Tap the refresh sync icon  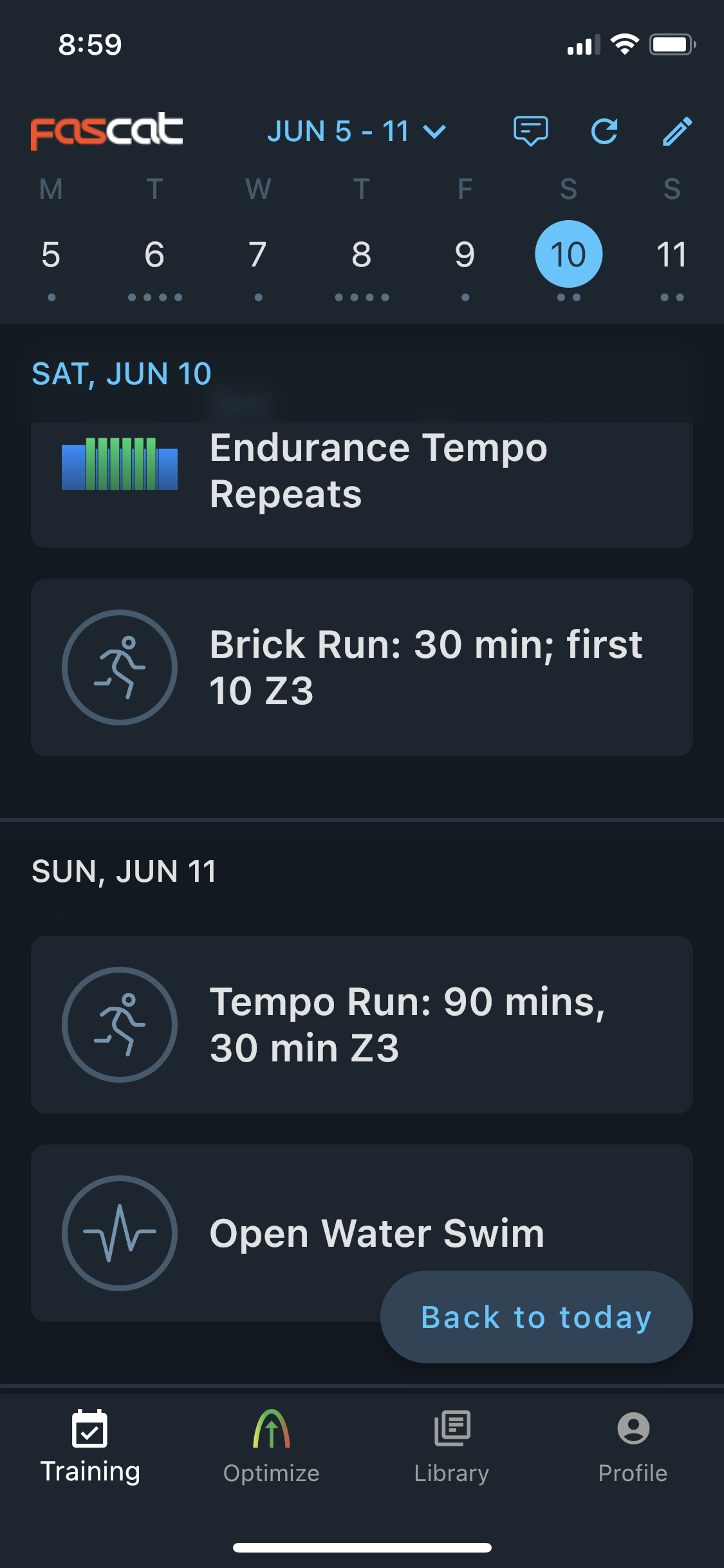tap(604, 131)
